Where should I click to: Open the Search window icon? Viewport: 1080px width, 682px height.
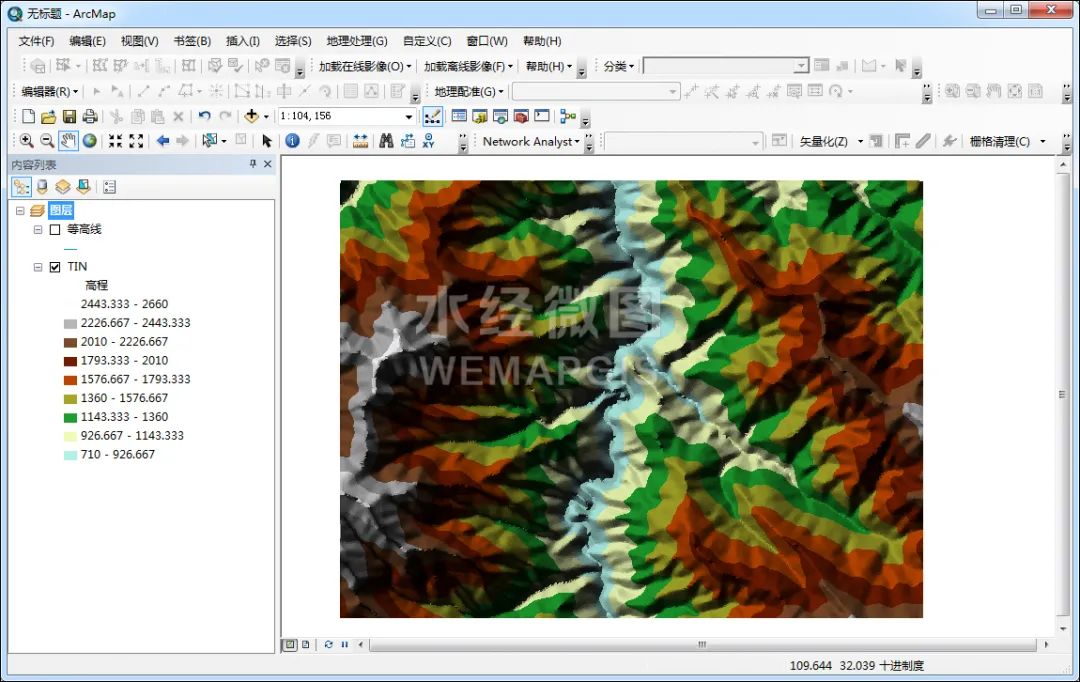click(x=501, y=116)
